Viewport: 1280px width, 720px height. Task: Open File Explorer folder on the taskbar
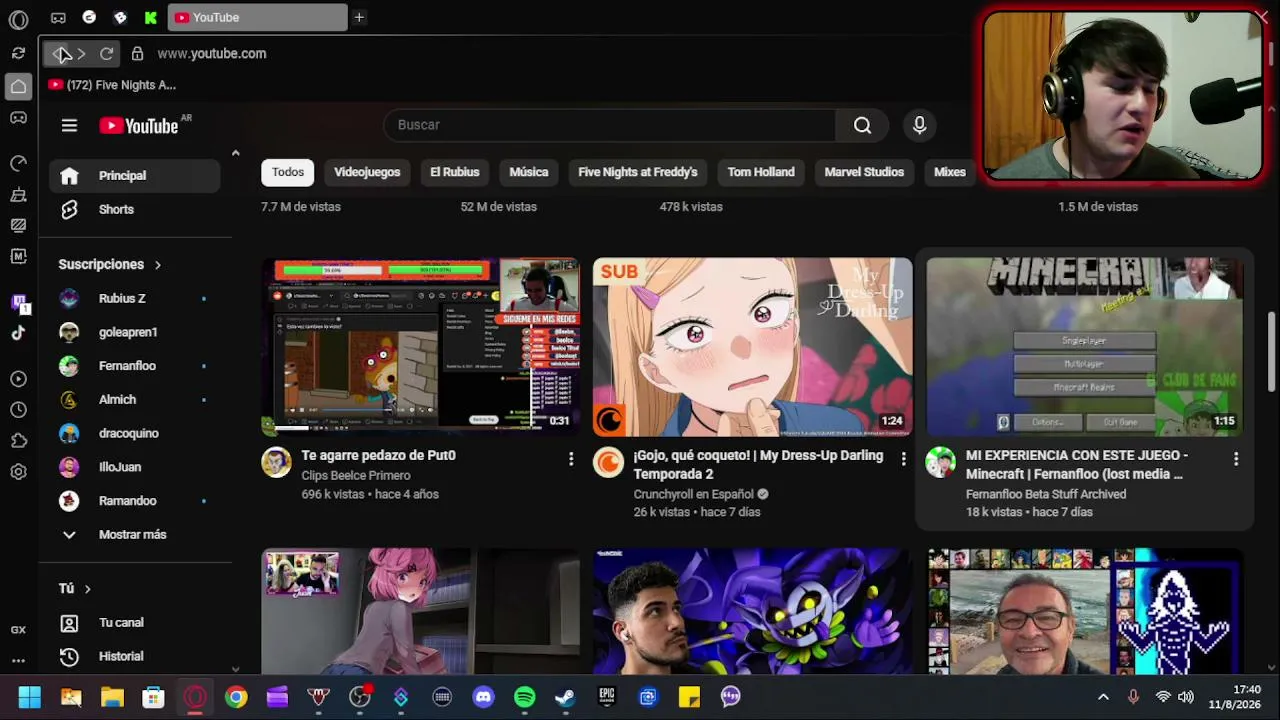click(112, 697)
